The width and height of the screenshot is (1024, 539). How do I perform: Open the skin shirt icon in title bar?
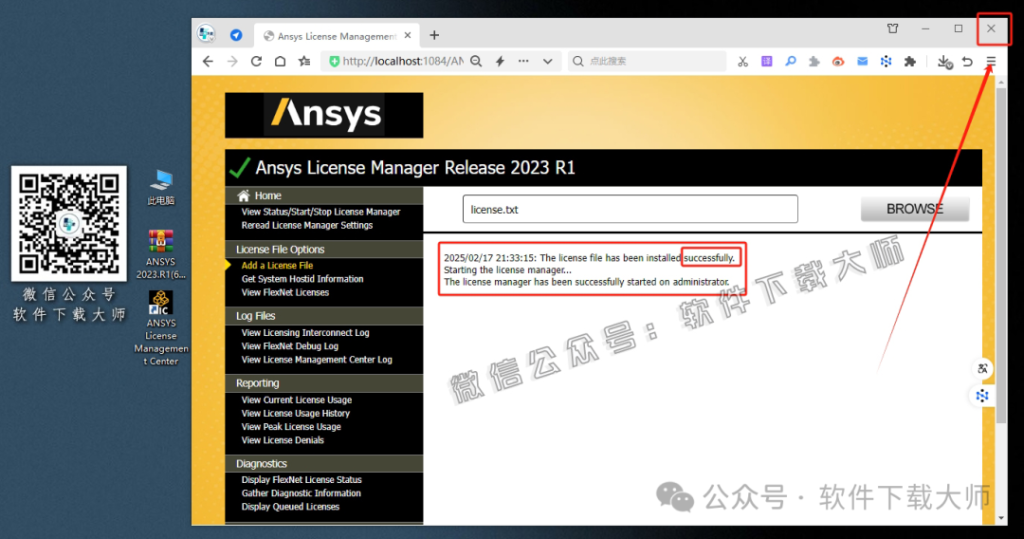point(893,28)
